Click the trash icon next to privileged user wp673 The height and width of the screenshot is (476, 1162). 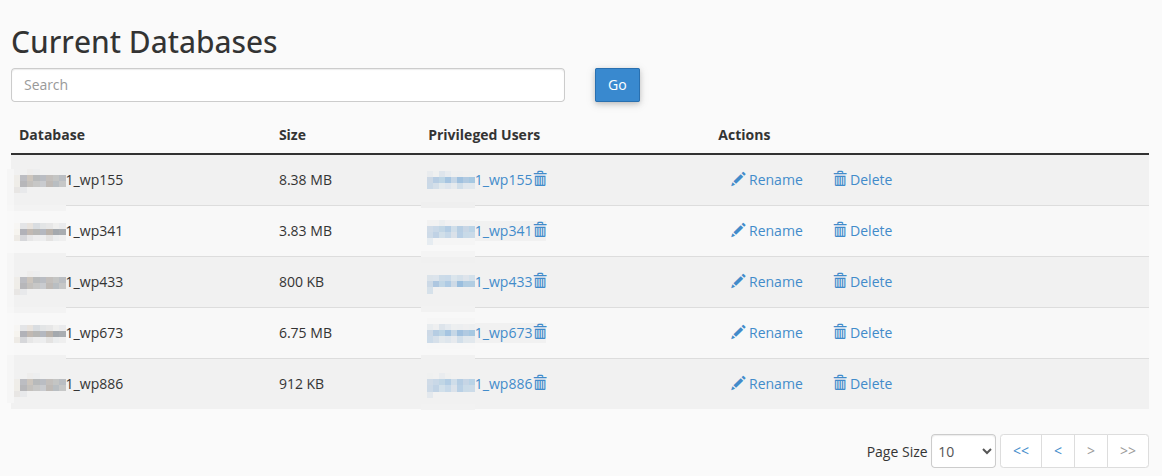point(540,333)
